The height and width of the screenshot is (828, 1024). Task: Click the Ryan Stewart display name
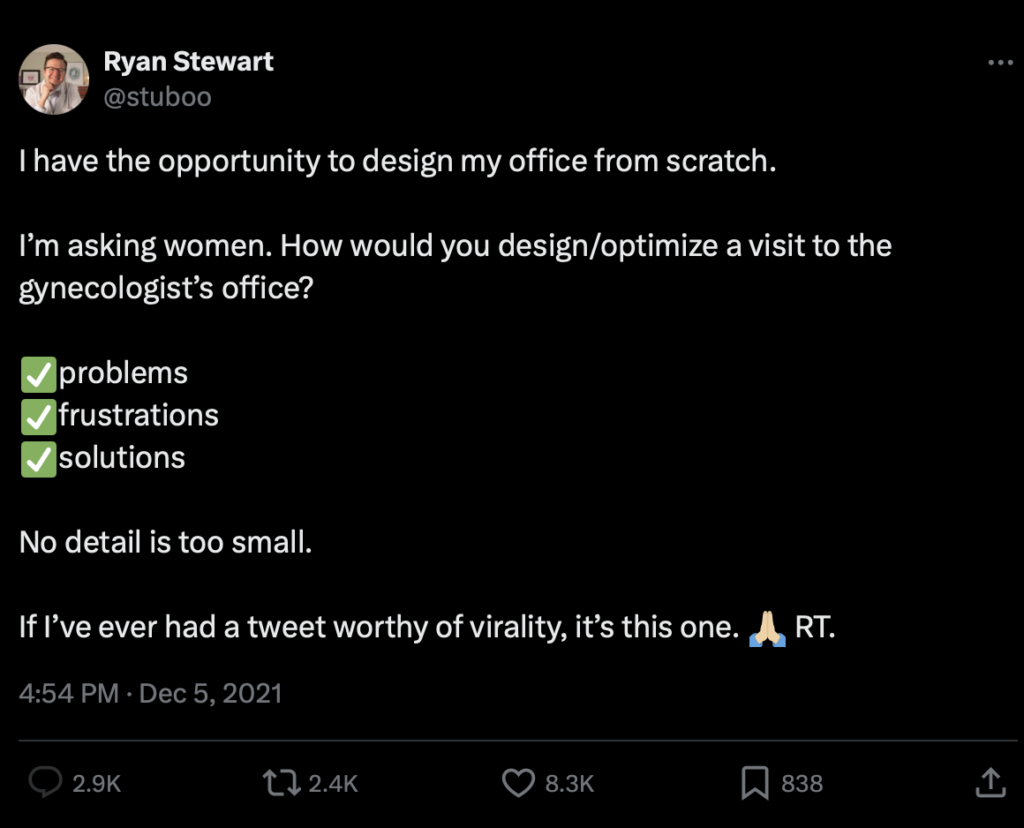[x=188, y=62]
